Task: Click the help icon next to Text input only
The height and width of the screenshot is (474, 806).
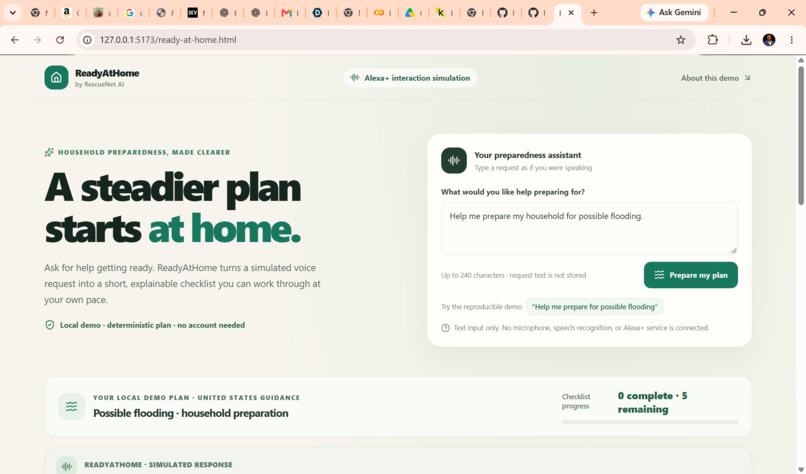Action: point(446,327)
